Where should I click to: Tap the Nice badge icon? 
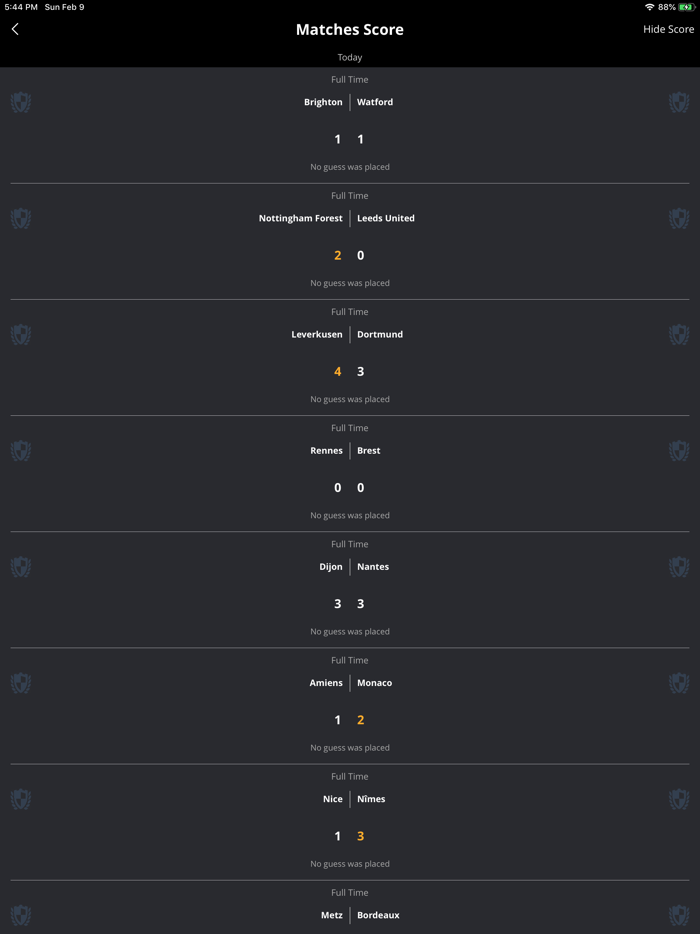21,799
